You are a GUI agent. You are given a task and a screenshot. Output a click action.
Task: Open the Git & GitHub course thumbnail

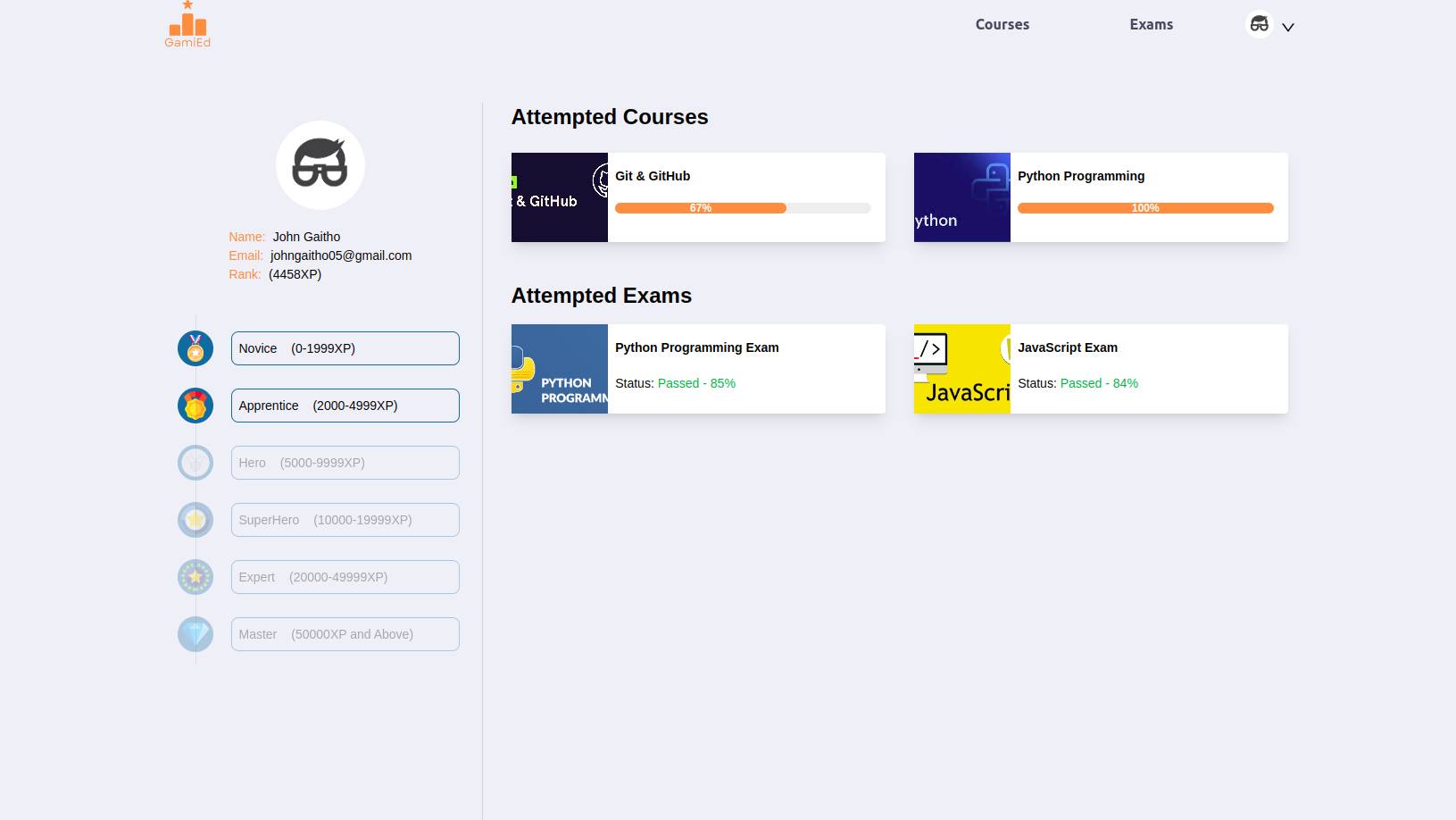click(x=560, y=197)
